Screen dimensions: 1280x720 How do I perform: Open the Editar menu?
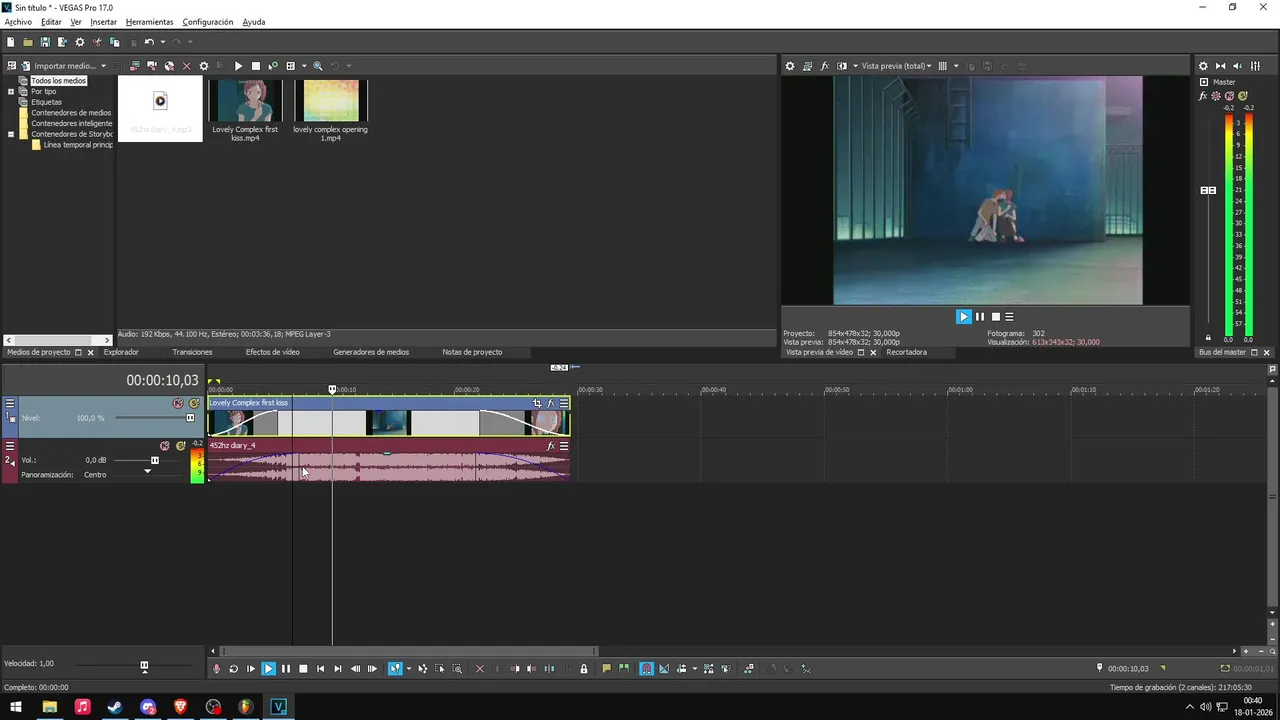pyautogui.click(x=51, y=22)
